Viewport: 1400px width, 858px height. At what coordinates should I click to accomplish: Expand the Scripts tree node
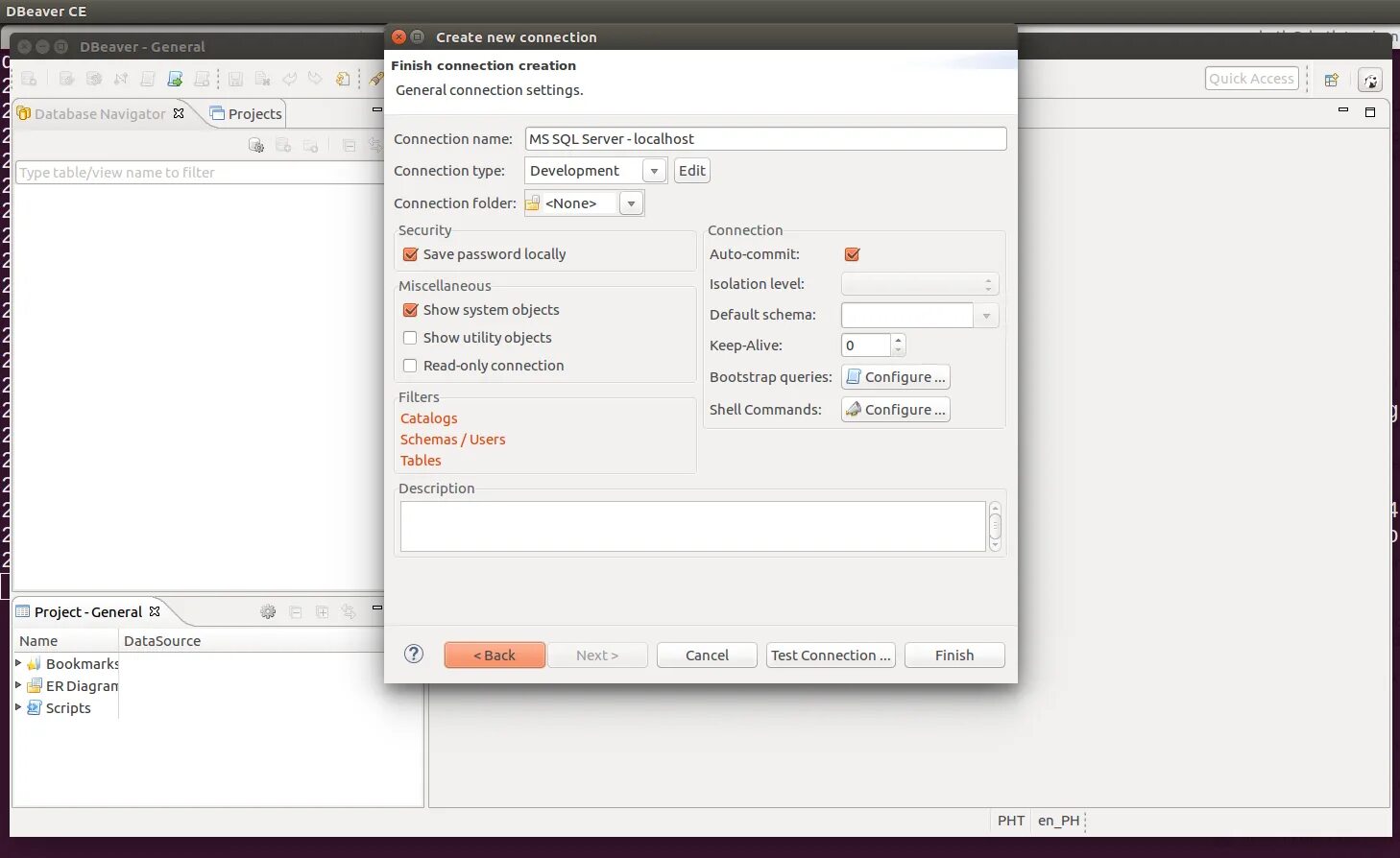click(x=18, y=707)
